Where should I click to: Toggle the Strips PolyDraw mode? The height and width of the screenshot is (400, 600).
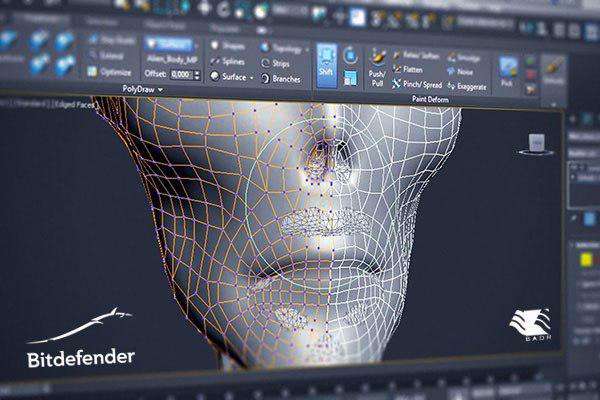click(279, 63)
